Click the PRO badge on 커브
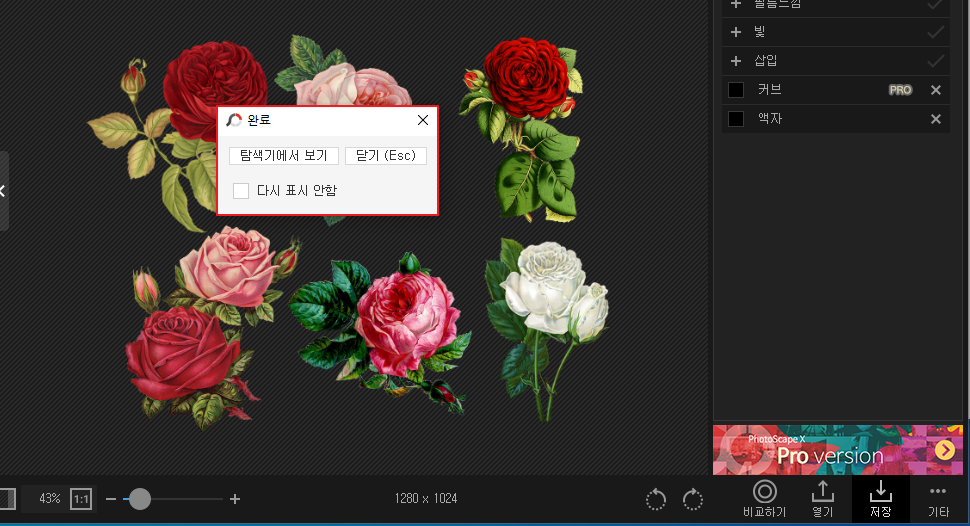Viewport: 970px width, 526px height. [900, 90]
